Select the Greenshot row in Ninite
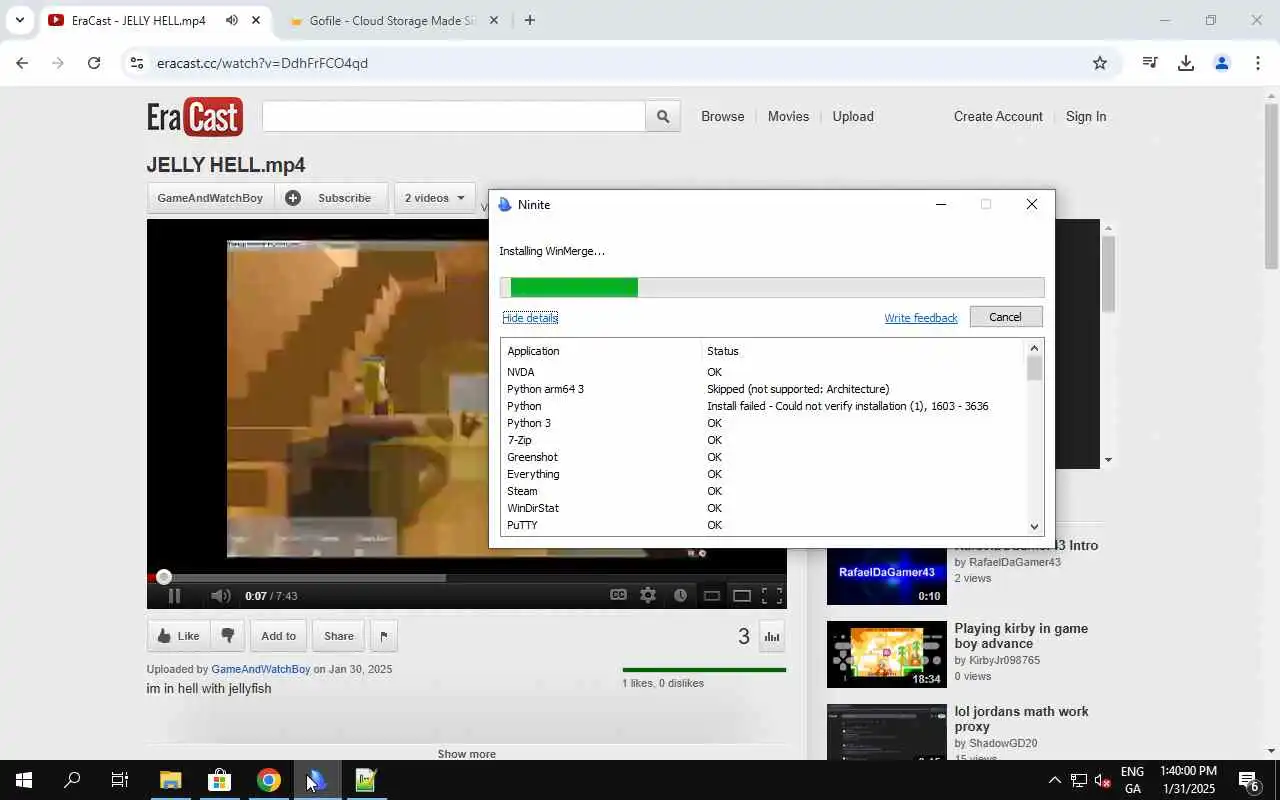This screenshot has height=800, width=1280. [764, 457]
